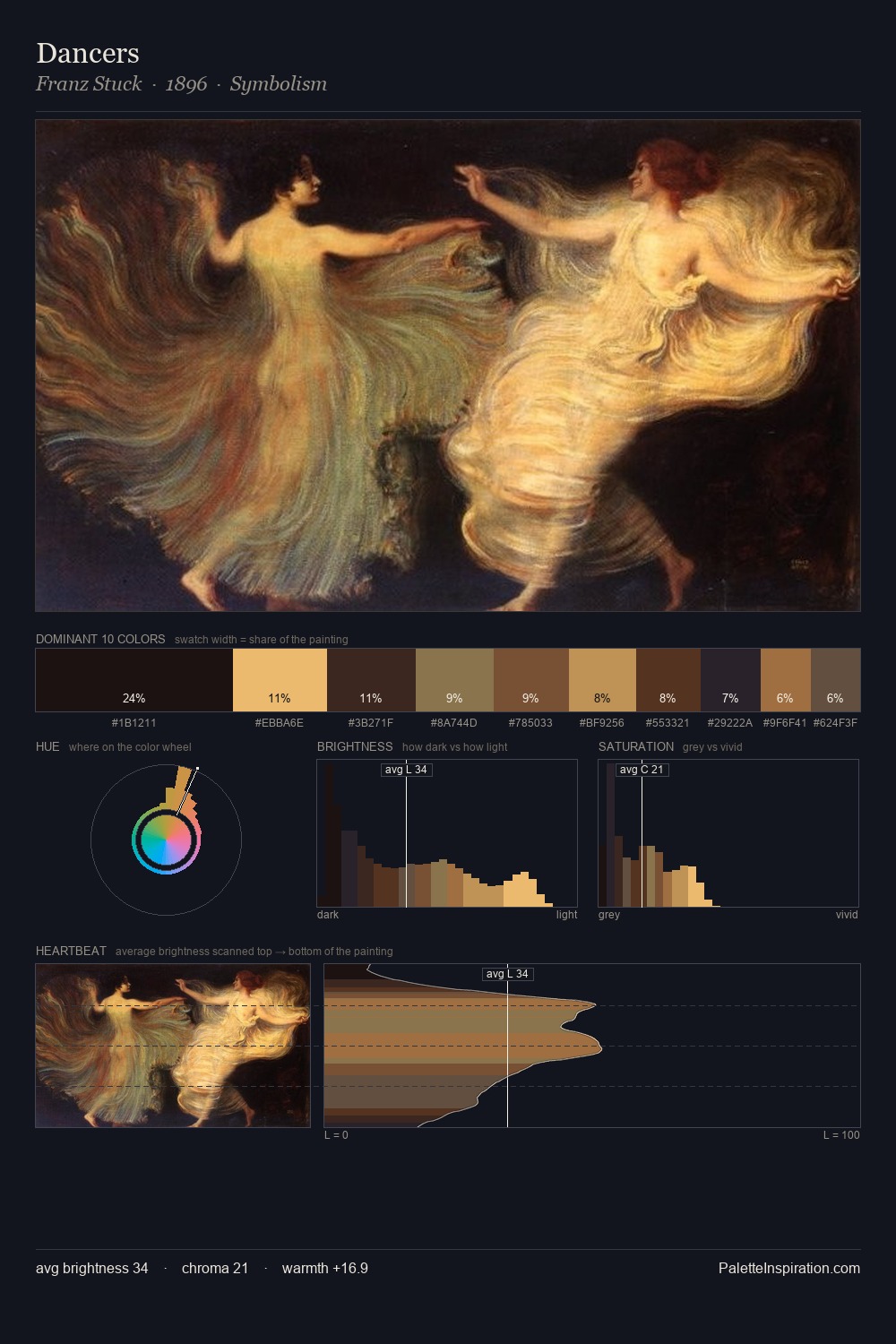Click the small painting thumbnail under Heartbeat
The height and width of the screenshot is (1344, 896).
coord(173,1046)
